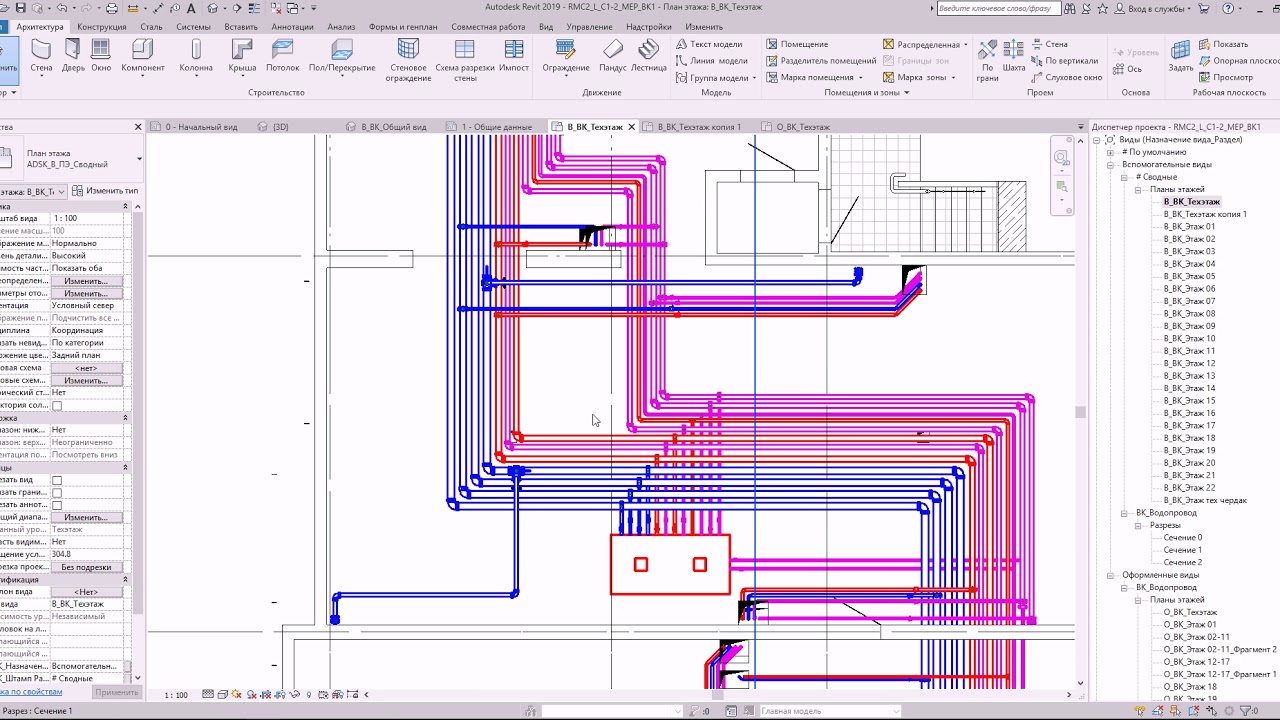
Task: Select the Пол/Перекрытие floor tool
Action: tap(342, 56)
